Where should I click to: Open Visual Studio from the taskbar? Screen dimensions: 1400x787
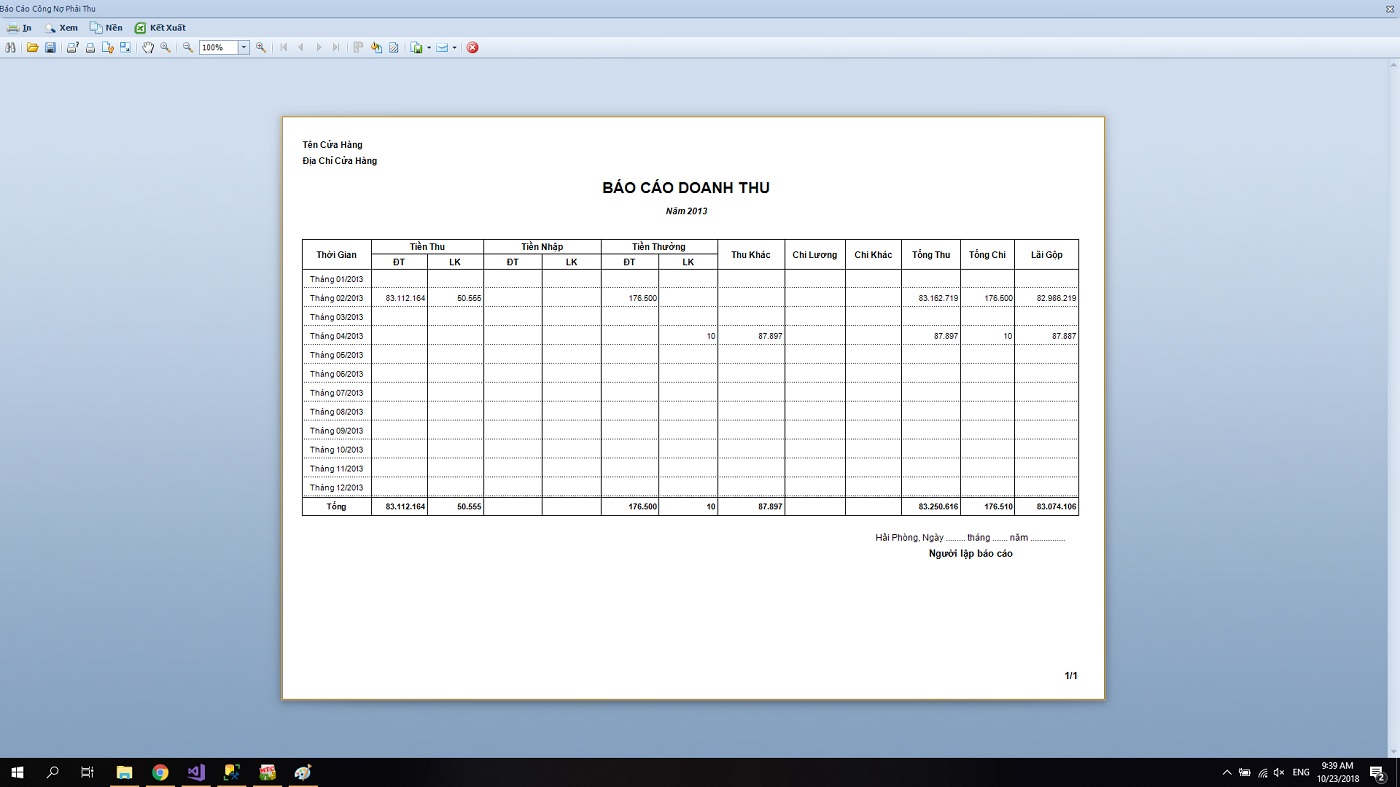coord(196,772)
